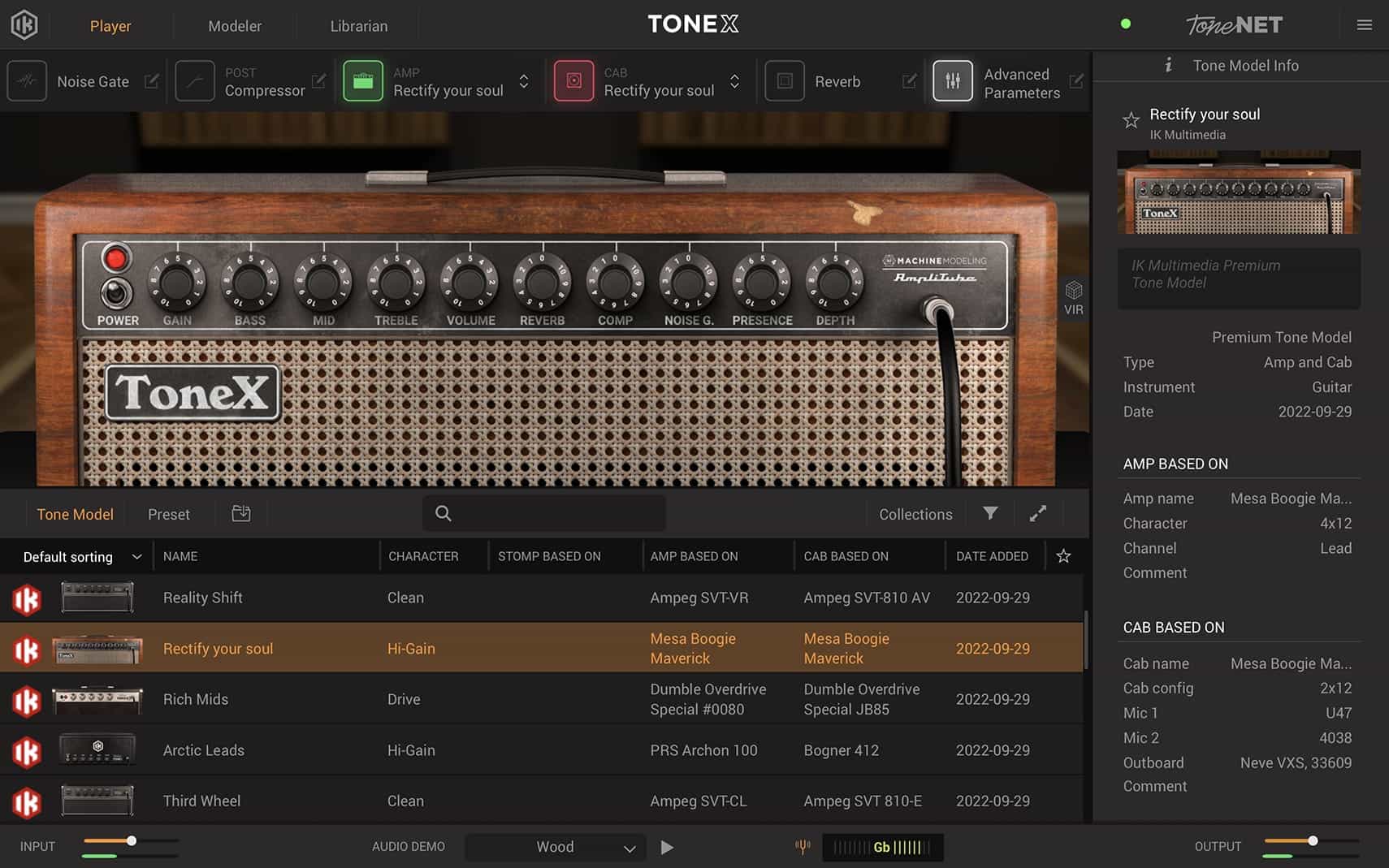Viewport: 1389px width, 868px height.
Task: Adjust the OUTPUT level slider
Action: 1312,841
